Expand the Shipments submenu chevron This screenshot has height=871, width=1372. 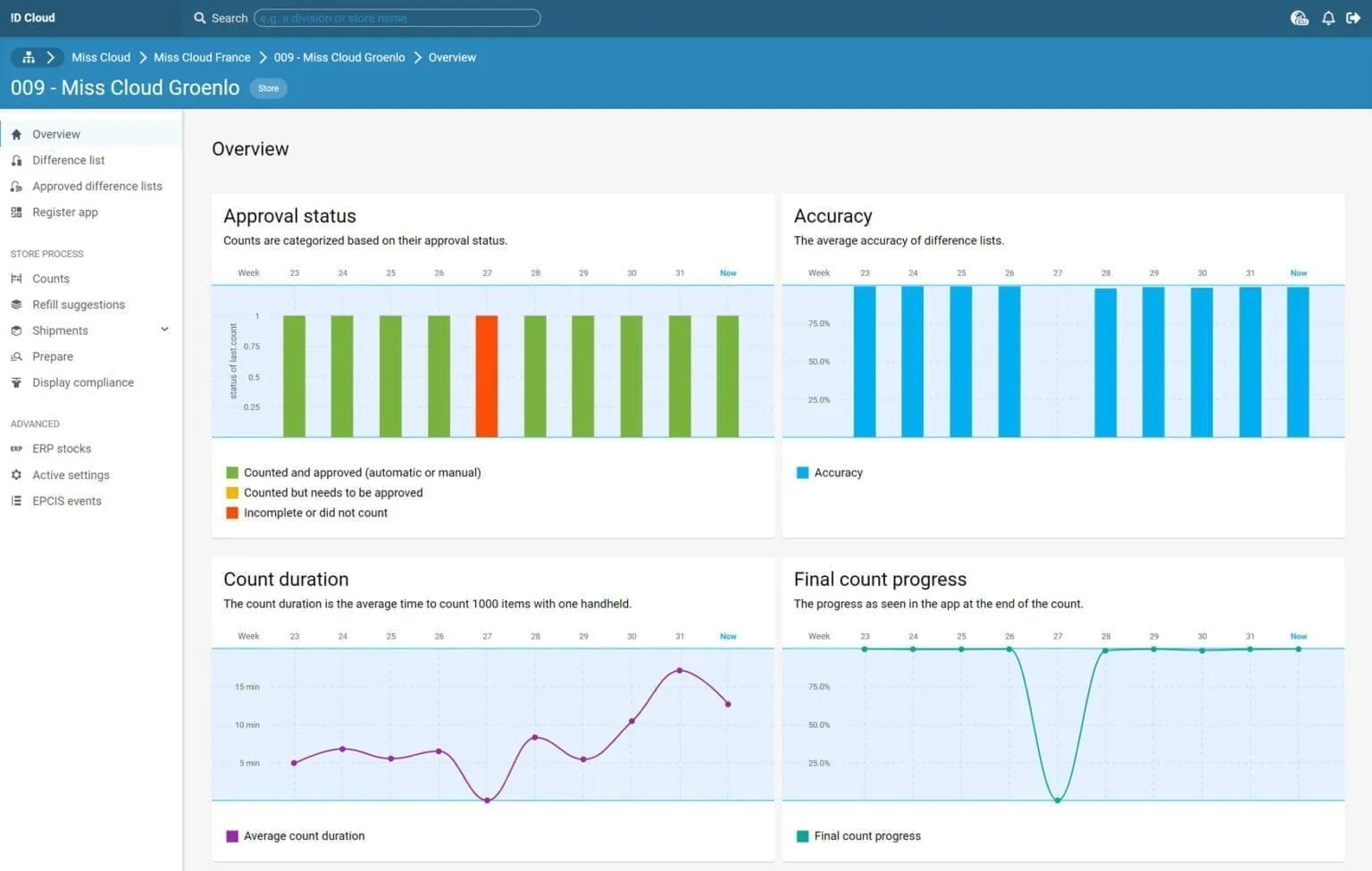pos(164,330)
